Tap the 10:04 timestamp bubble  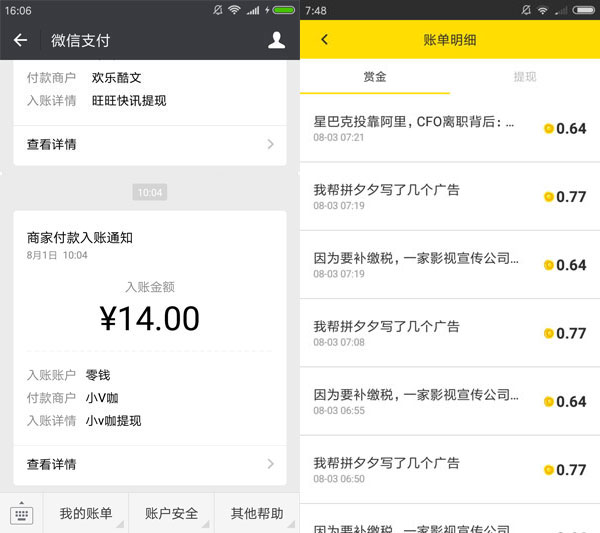[x=150, y=192]
